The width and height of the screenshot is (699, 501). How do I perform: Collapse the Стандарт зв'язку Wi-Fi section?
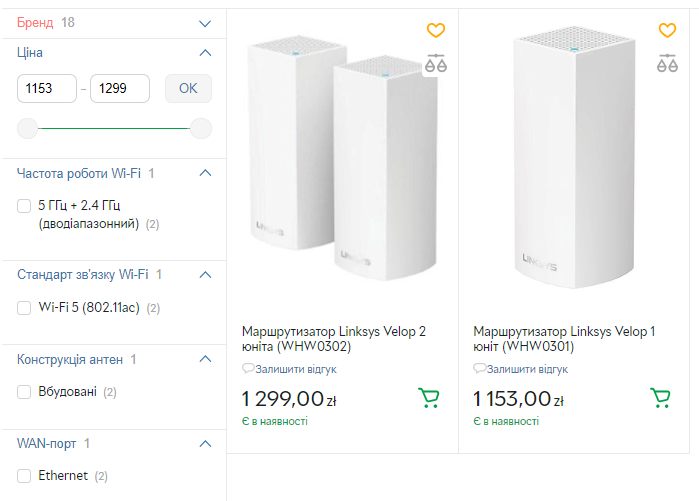pyautogui.click(x=206, y=274)
